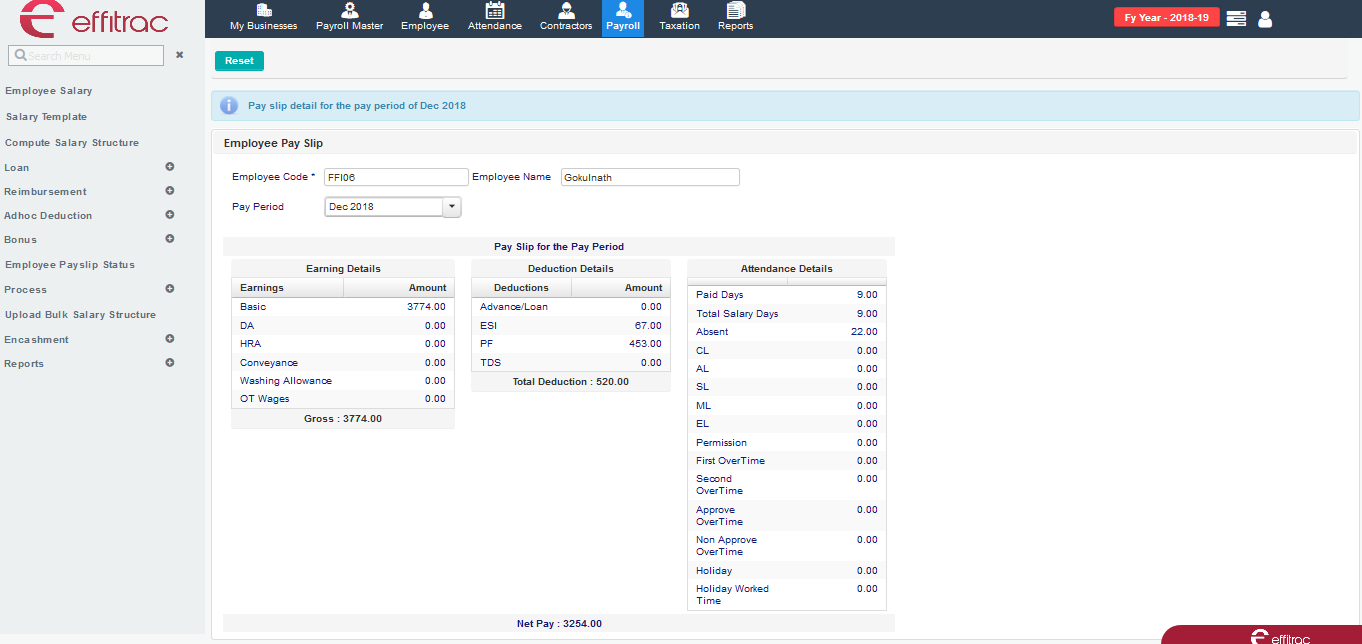Select the Payroll tab in top navigation
Screen dimensions: 1362x644
[623, 18]
